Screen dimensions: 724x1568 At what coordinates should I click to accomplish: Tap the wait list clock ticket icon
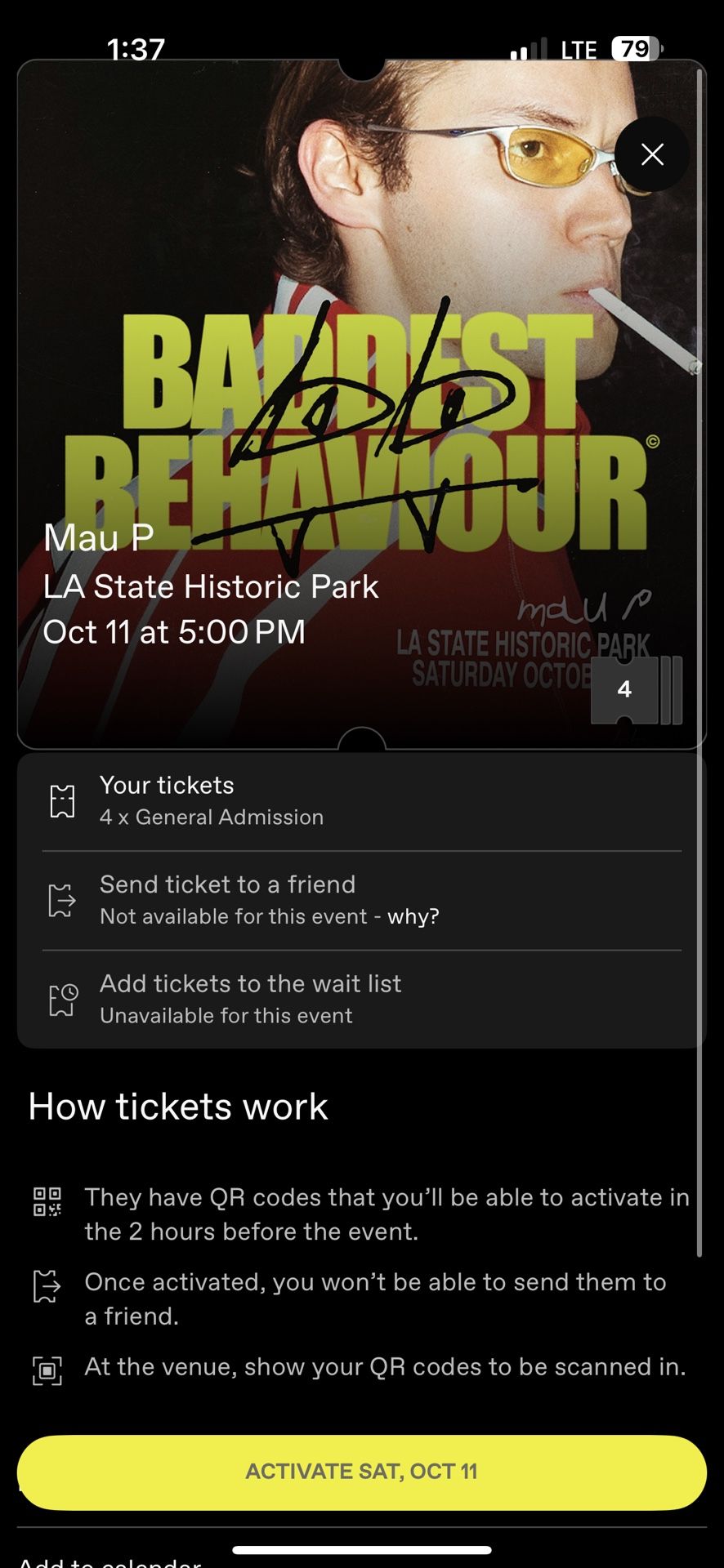click(63, 1000)
